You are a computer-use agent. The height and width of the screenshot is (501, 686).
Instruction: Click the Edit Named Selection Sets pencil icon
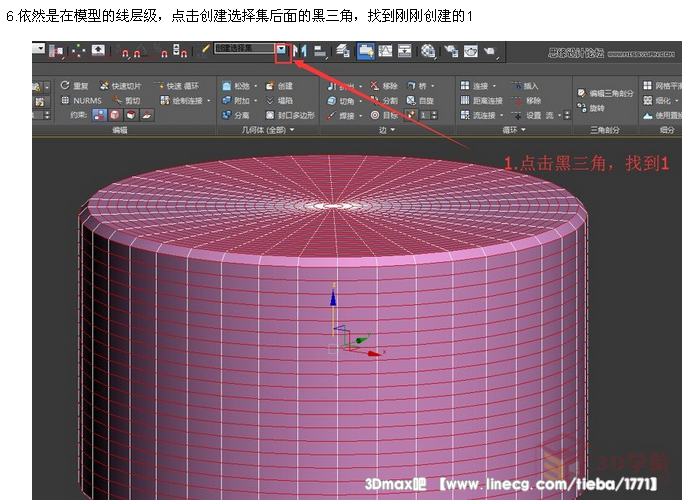[x=204, y=51]
